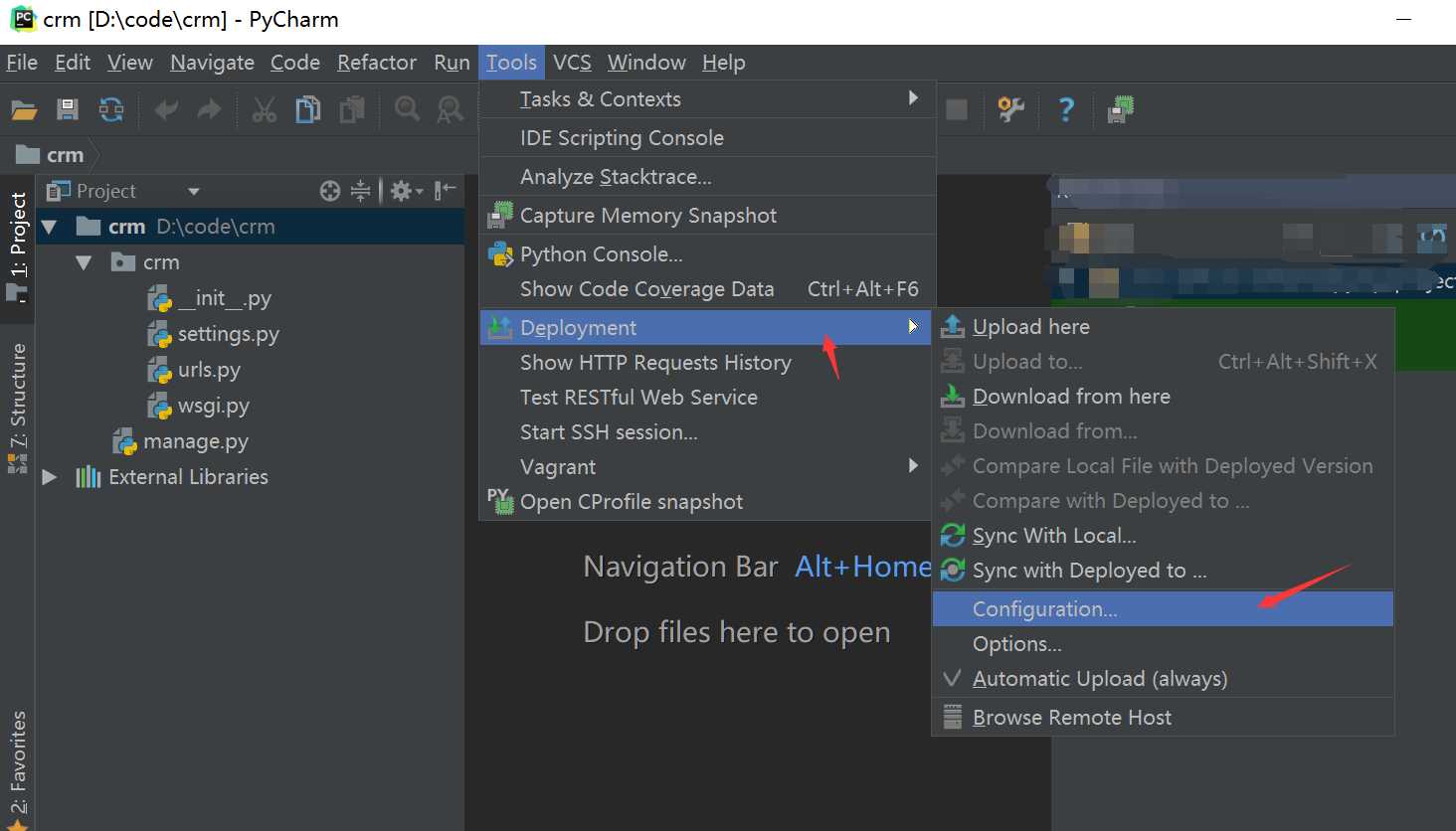
Task: Open the VCS menu
Action: pos(572,63)
